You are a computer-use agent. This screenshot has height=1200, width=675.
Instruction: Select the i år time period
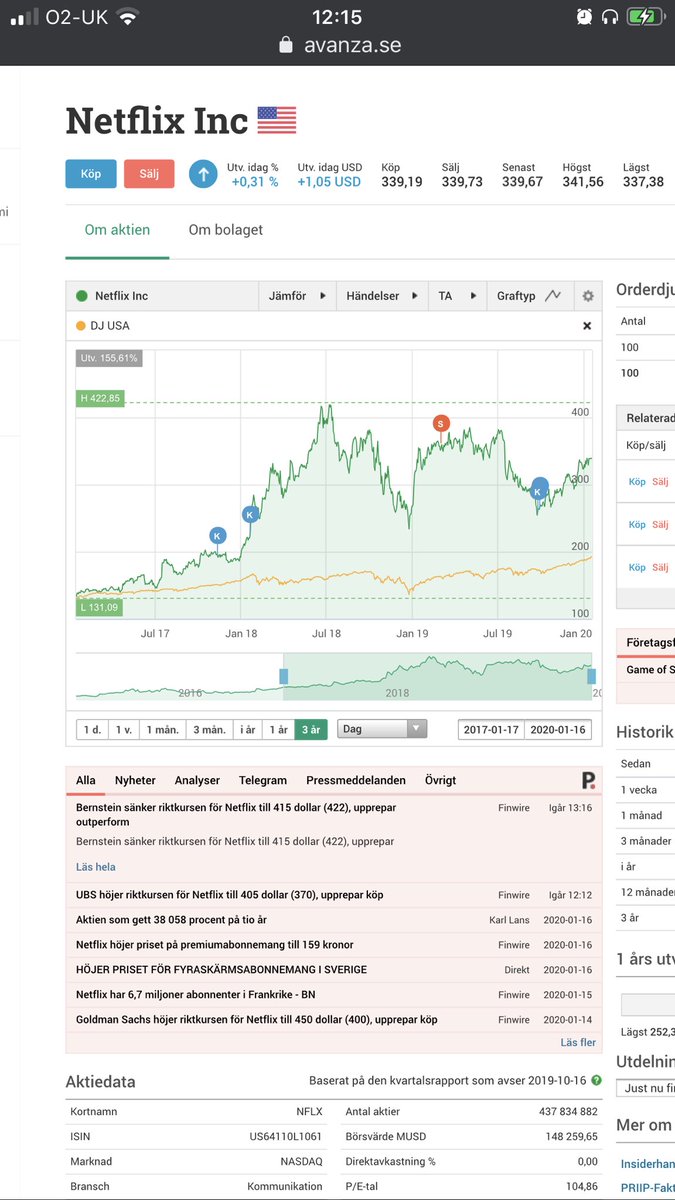click(x=248, y=729)
